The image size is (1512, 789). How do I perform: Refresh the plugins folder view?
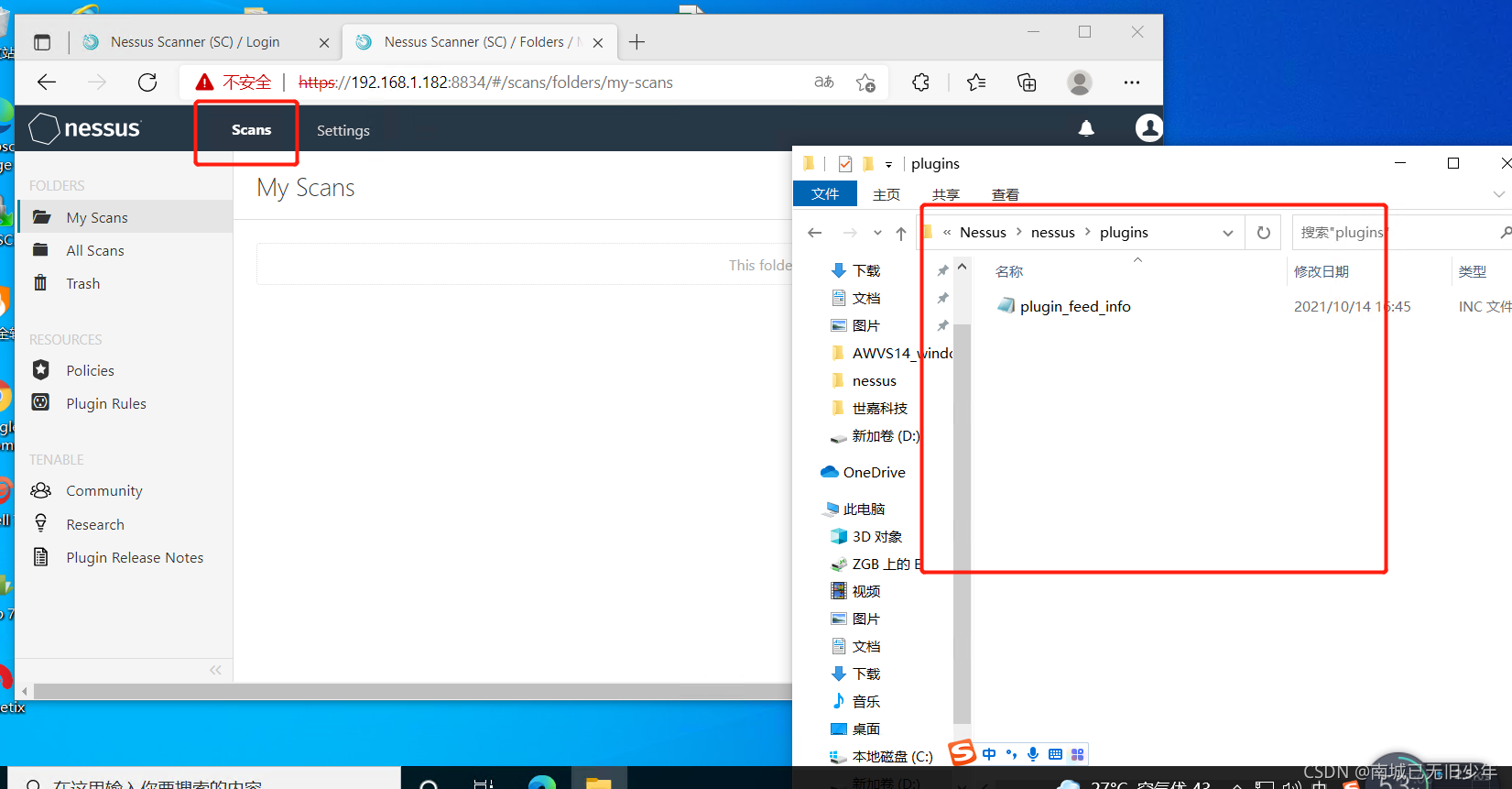coord(1264,233)
